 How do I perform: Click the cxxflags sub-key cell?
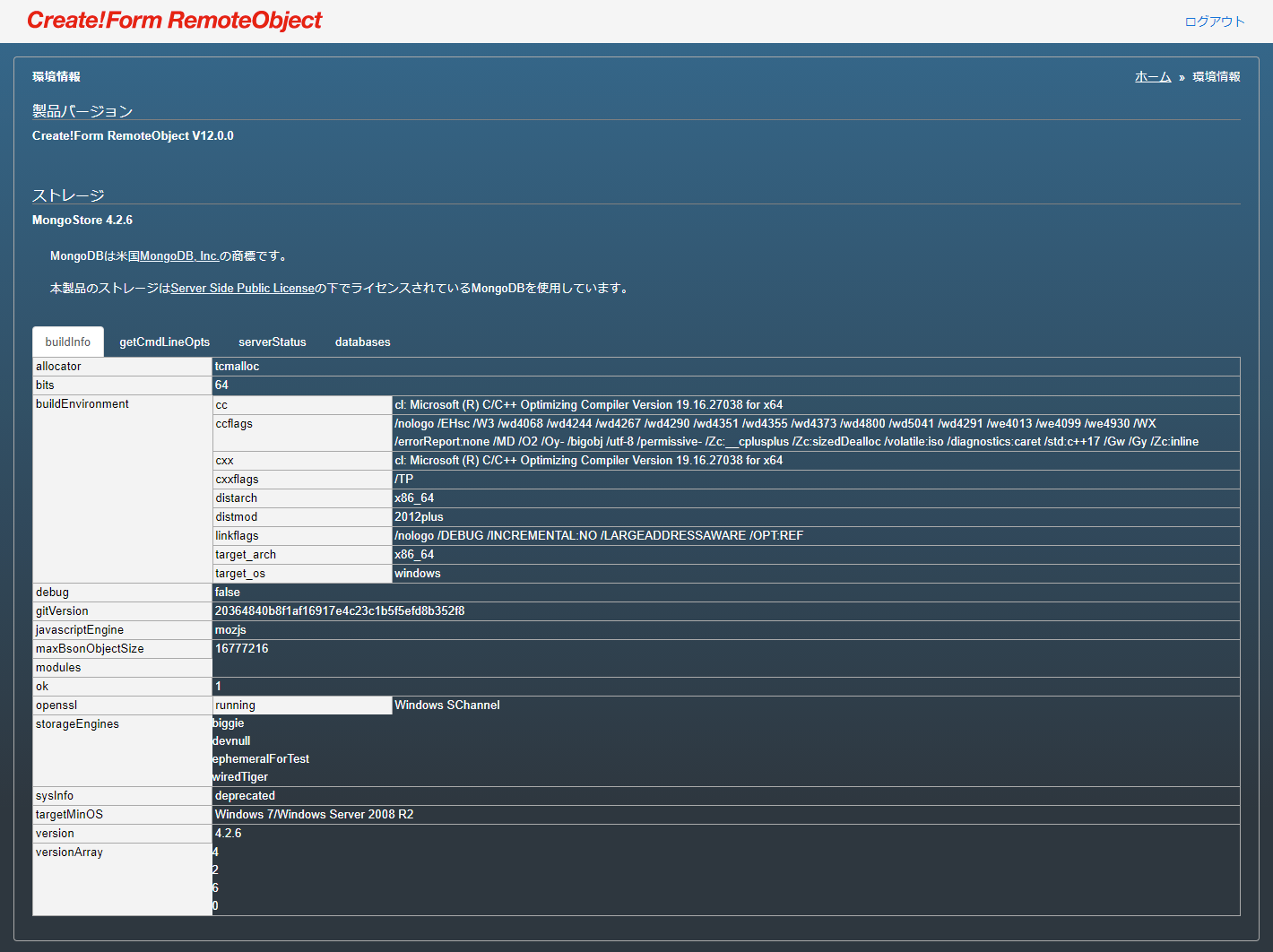(x=303, y=480)
